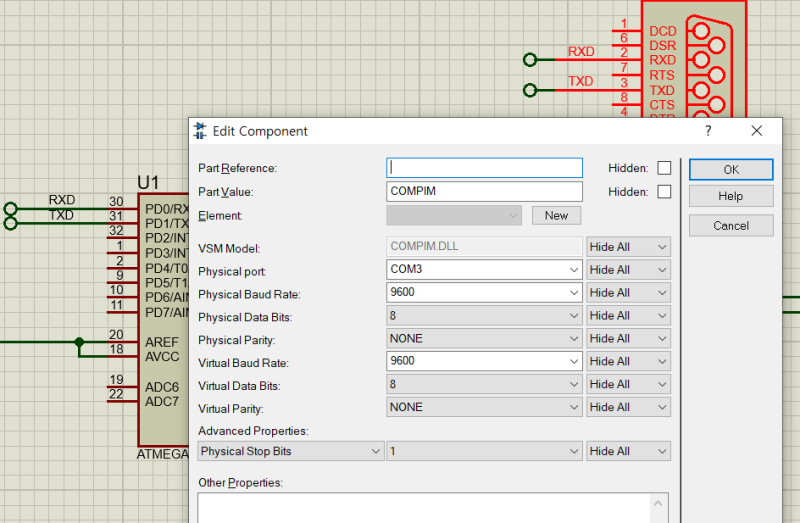The image size is (800, 523).
Task: Click the Edit Component dialog title icon
Action: pos(200,131)
